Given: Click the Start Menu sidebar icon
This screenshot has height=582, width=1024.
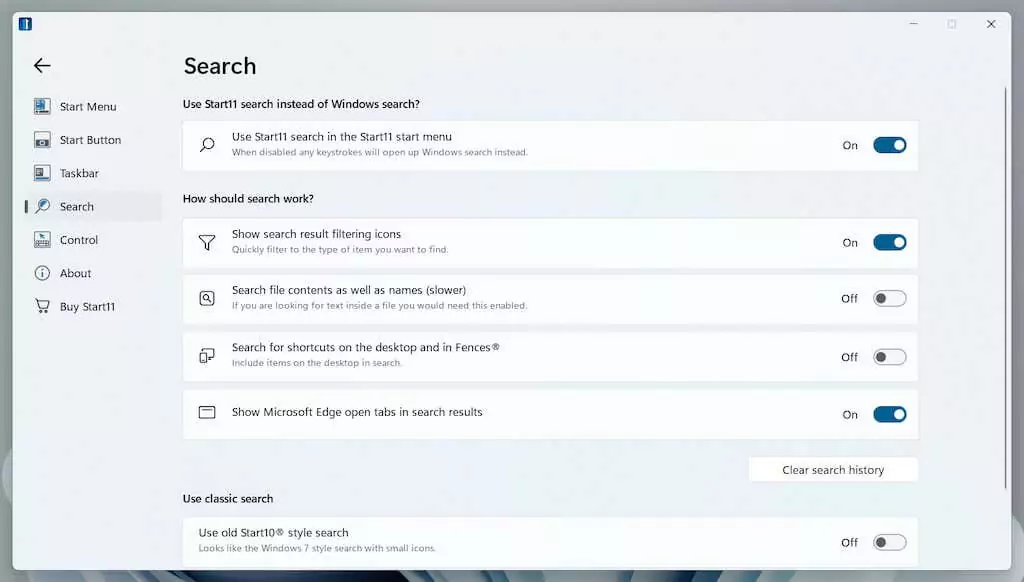Looking at the screenshot, I should 42,106.
